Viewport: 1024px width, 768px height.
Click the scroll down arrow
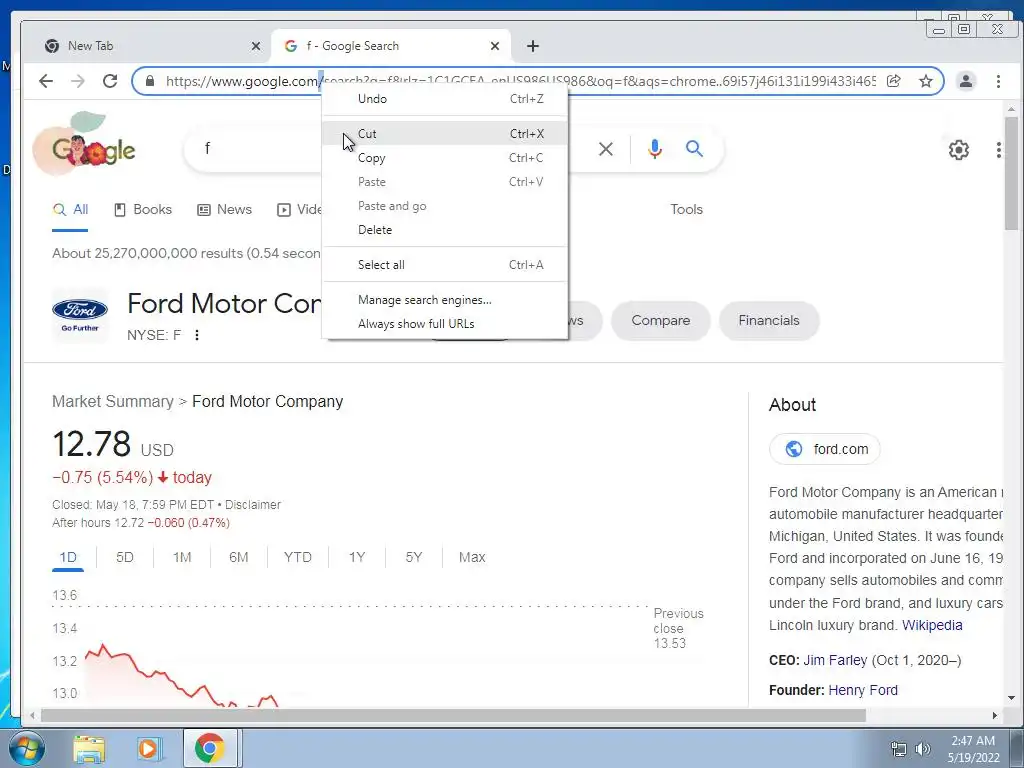coord(1011,698)
